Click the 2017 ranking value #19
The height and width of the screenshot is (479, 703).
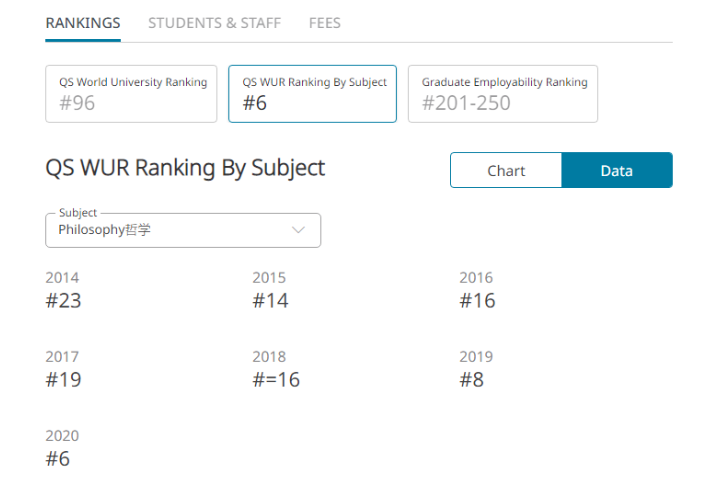pyautogui.click(x=64, y=380)
